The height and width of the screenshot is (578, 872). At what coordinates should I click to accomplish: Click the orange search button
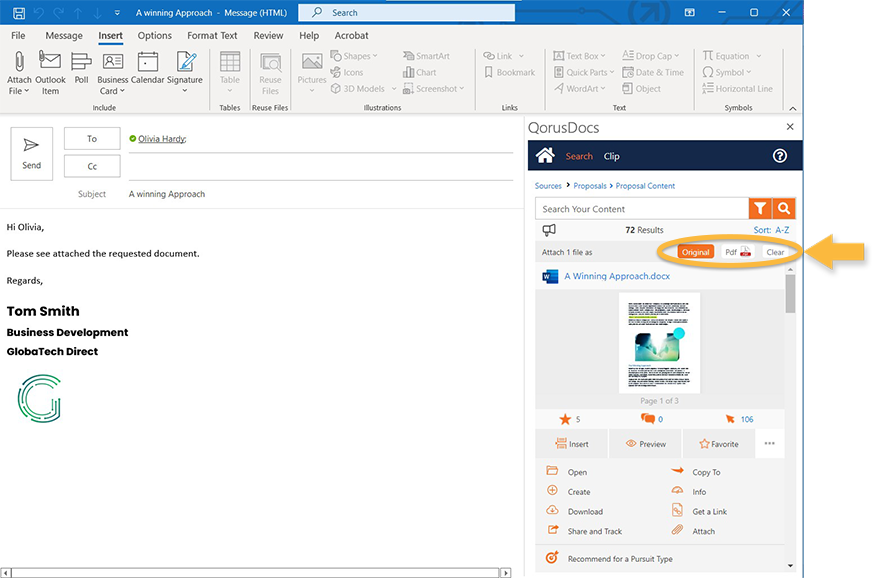786,208
